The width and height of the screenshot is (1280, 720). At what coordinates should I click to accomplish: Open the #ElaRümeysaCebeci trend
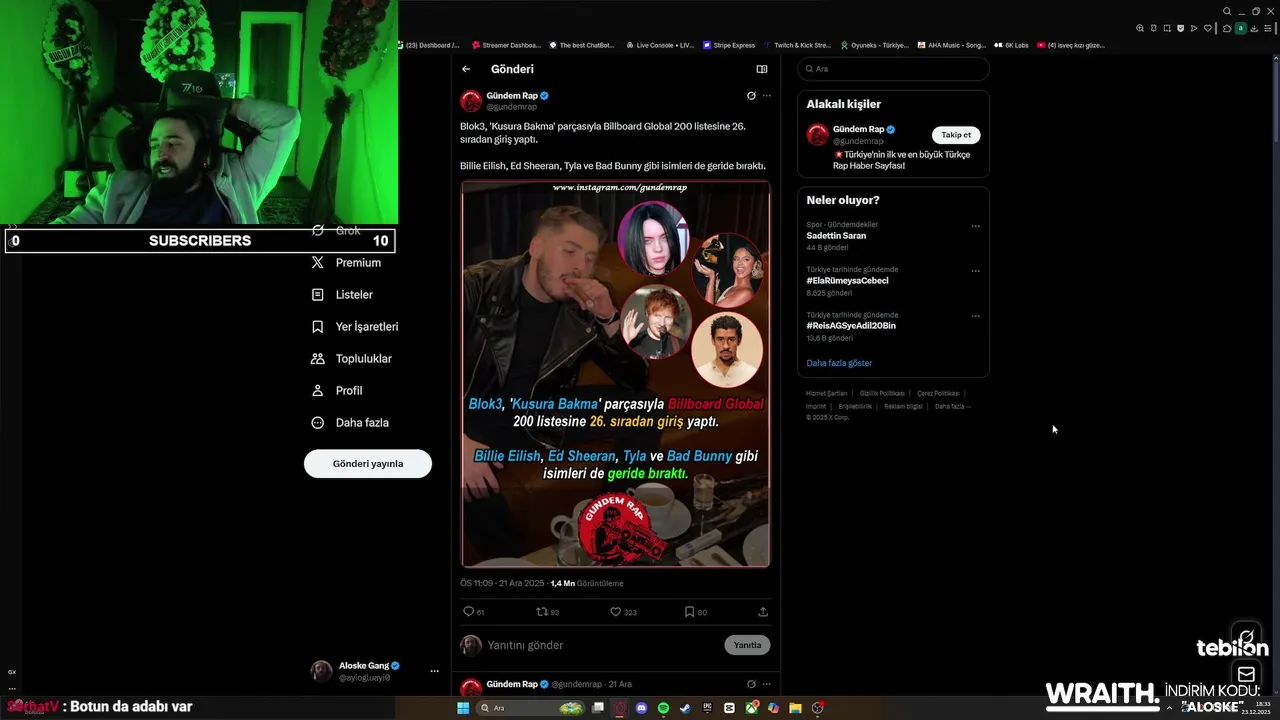847,281
